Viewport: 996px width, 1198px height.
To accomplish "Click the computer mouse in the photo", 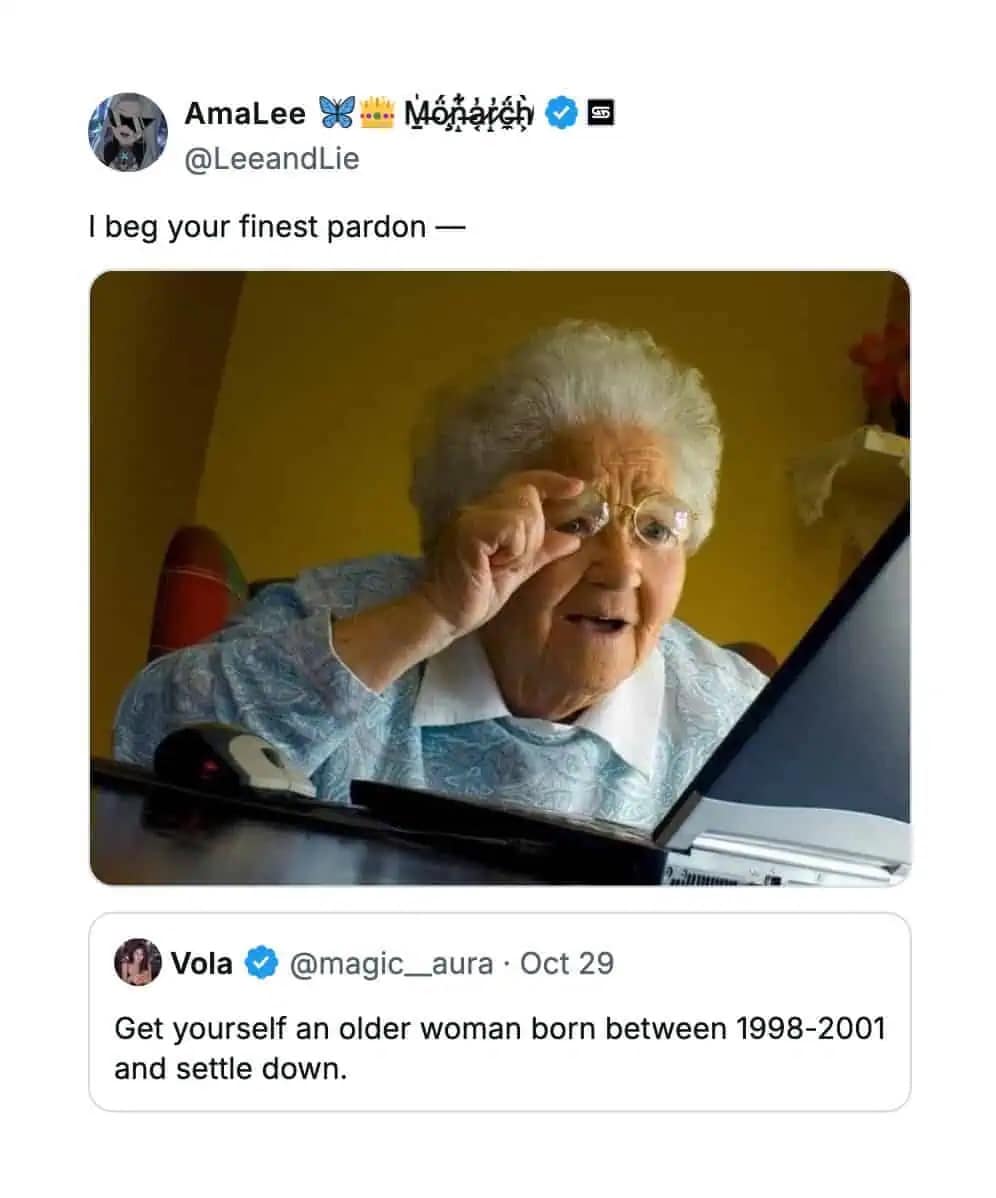I will pyautogui.click(x=233, y=759).
